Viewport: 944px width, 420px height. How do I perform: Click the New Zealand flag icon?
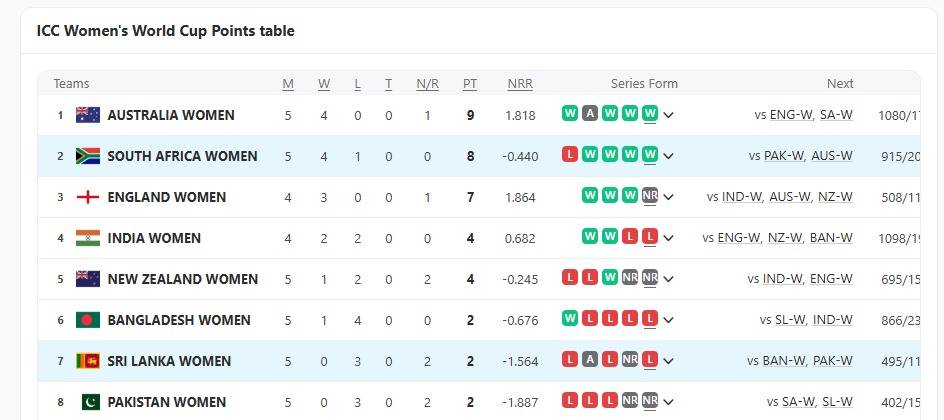coord(88,279)
